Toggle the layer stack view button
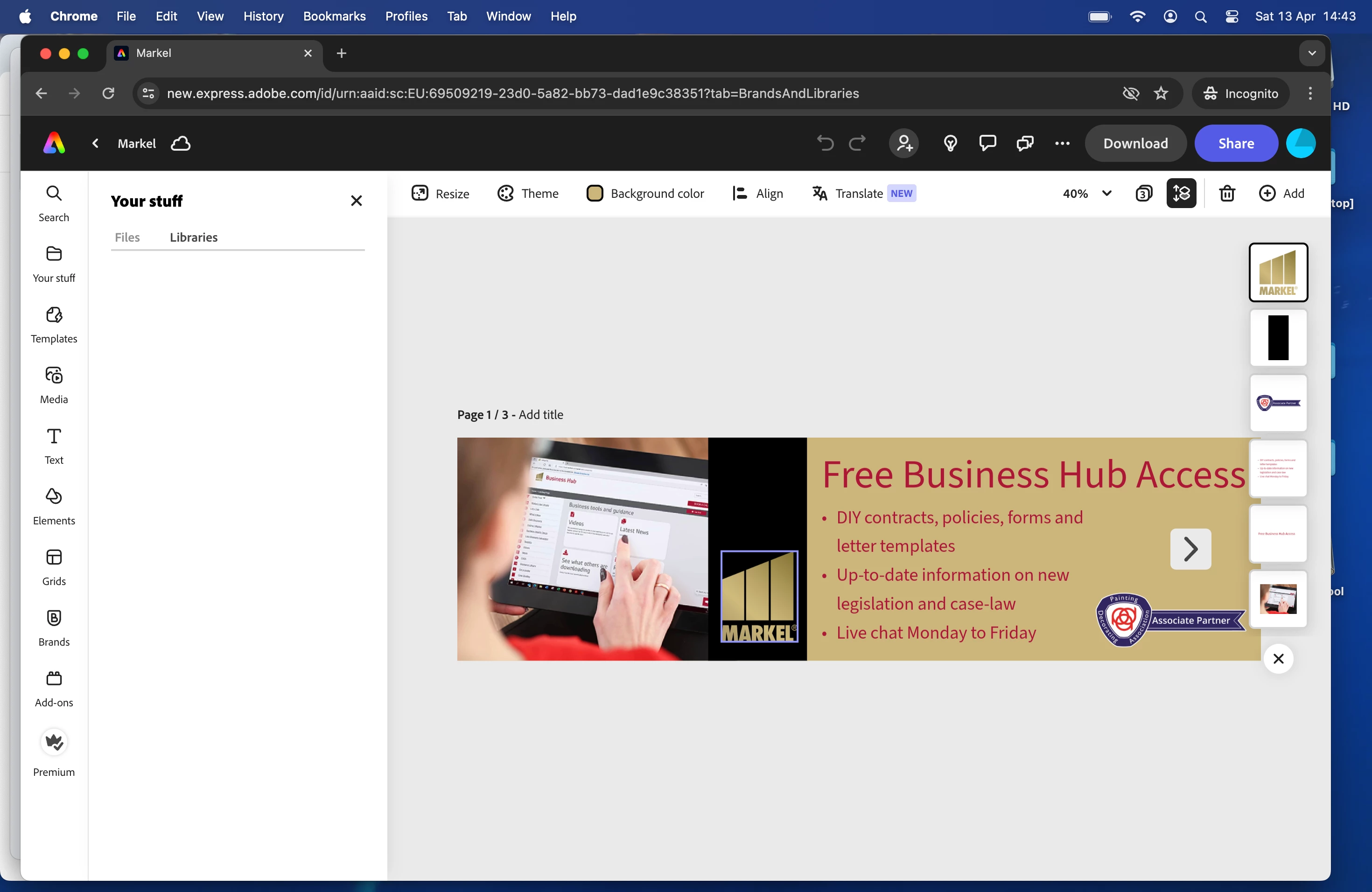Image resolution: width=1372 pixels, height=892 pixels. [1181, 194]
